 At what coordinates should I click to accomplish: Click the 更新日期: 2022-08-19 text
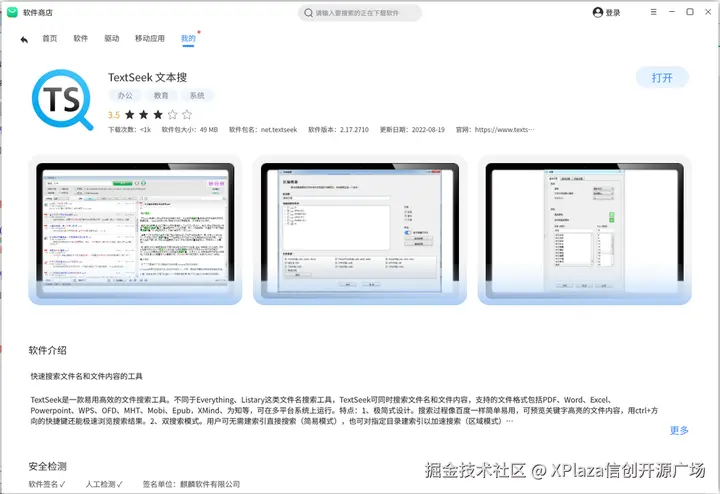point(412,130)
